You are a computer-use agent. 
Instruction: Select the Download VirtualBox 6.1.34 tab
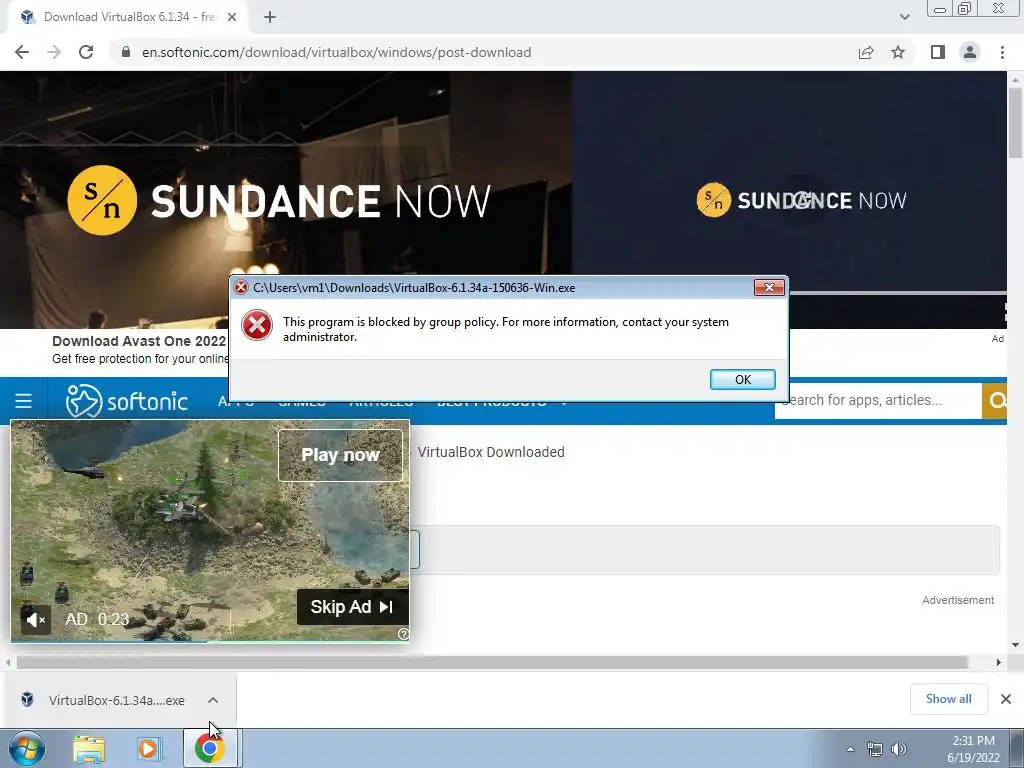127,17
